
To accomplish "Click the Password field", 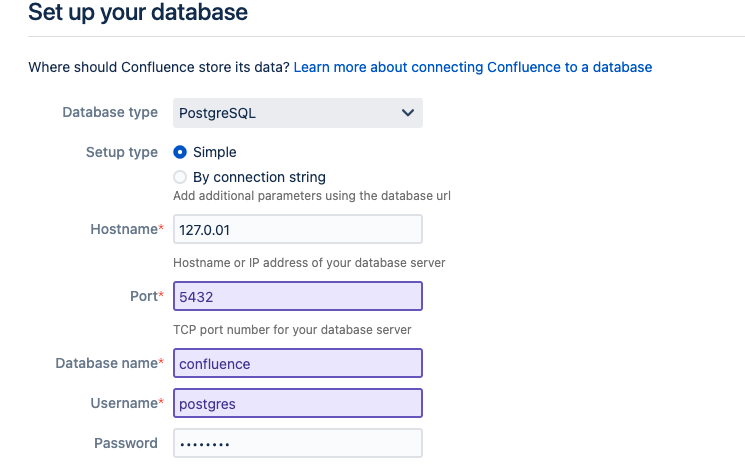I will coord(297,443).
